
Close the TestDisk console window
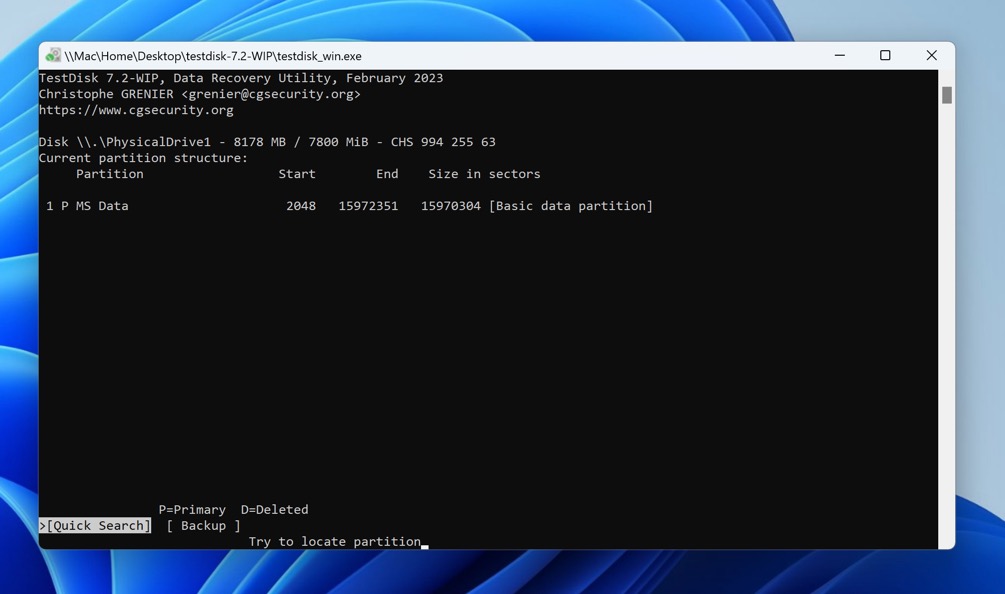(x=931, y=56)
